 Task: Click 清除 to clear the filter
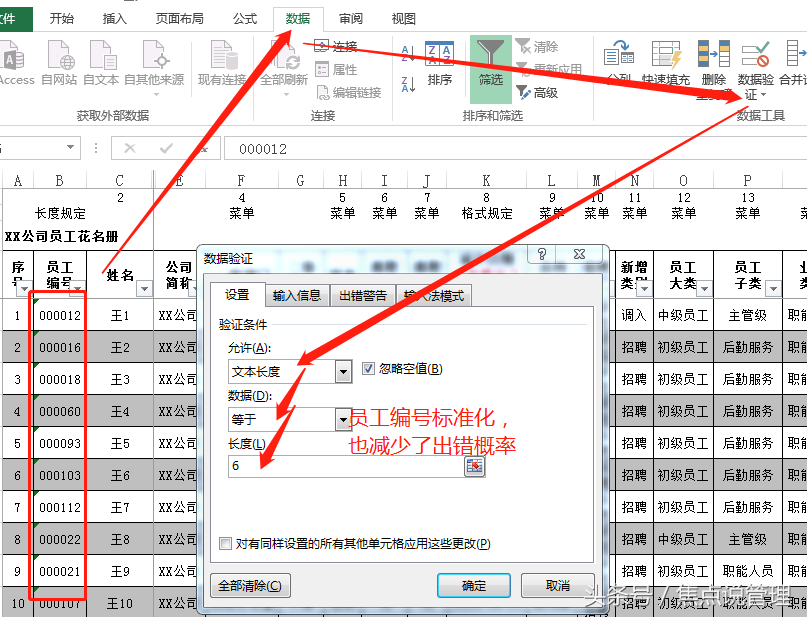coord(537,47)
